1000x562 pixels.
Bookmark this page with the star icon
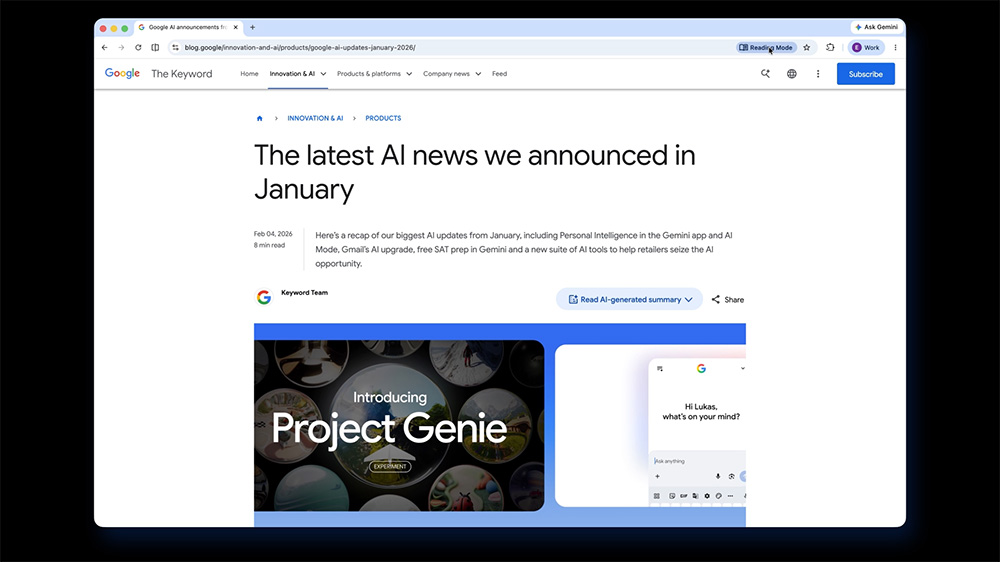coord(807,47)
